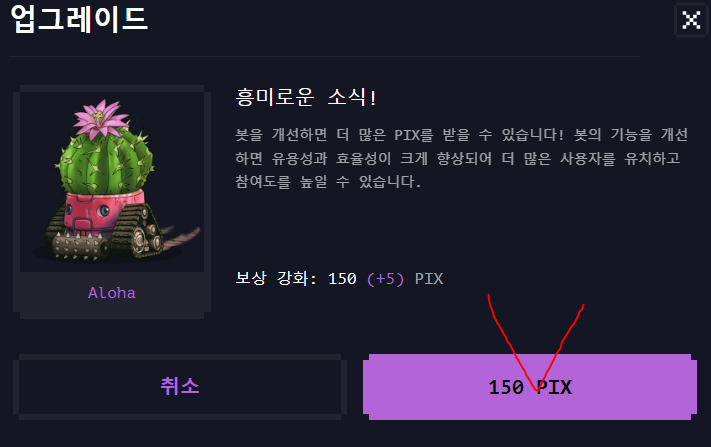The height and width of the screenshot is (447, 711).
Task: Click the 취소 cancel button
Action: (180, 387)
